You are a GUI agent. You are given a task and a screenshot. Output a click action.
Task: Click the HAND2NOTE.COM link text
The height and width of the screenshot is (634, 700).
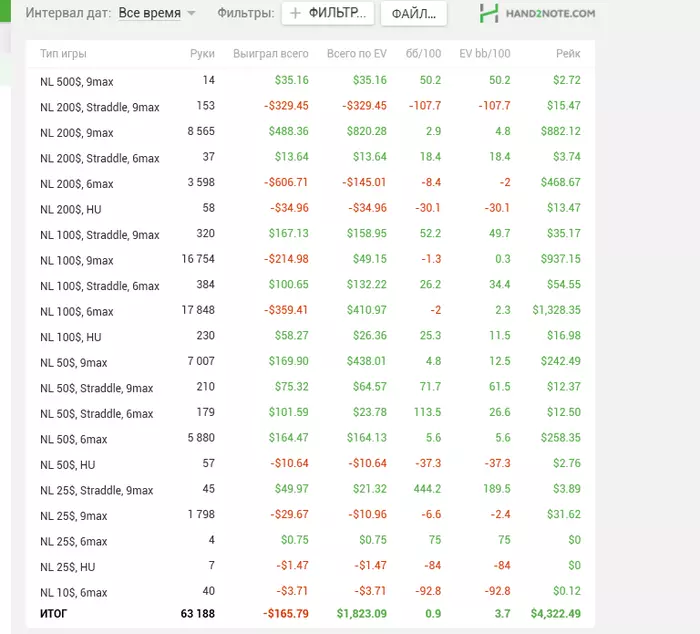(x=550, y=13)
